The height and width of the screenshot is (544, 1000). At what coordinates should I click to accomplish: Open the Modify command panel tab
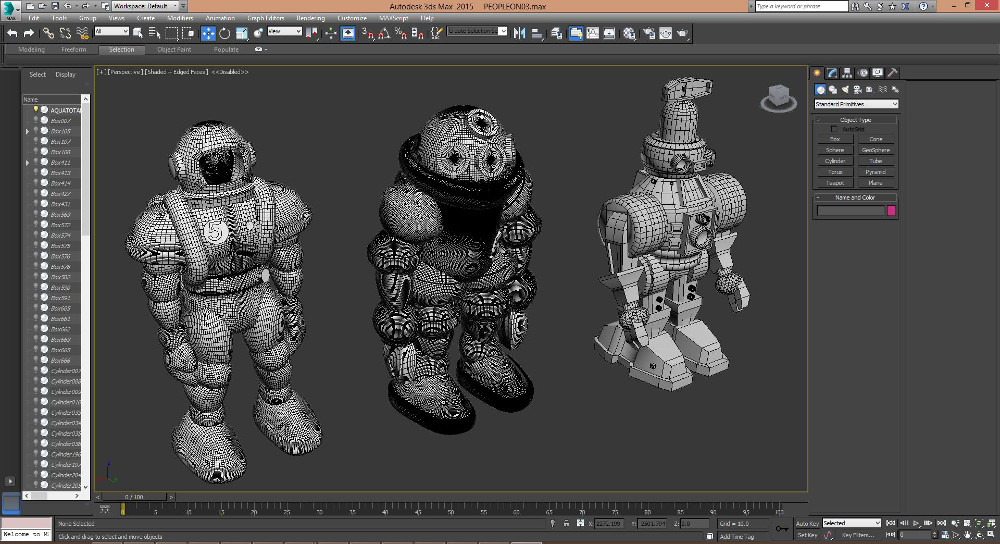832,73
